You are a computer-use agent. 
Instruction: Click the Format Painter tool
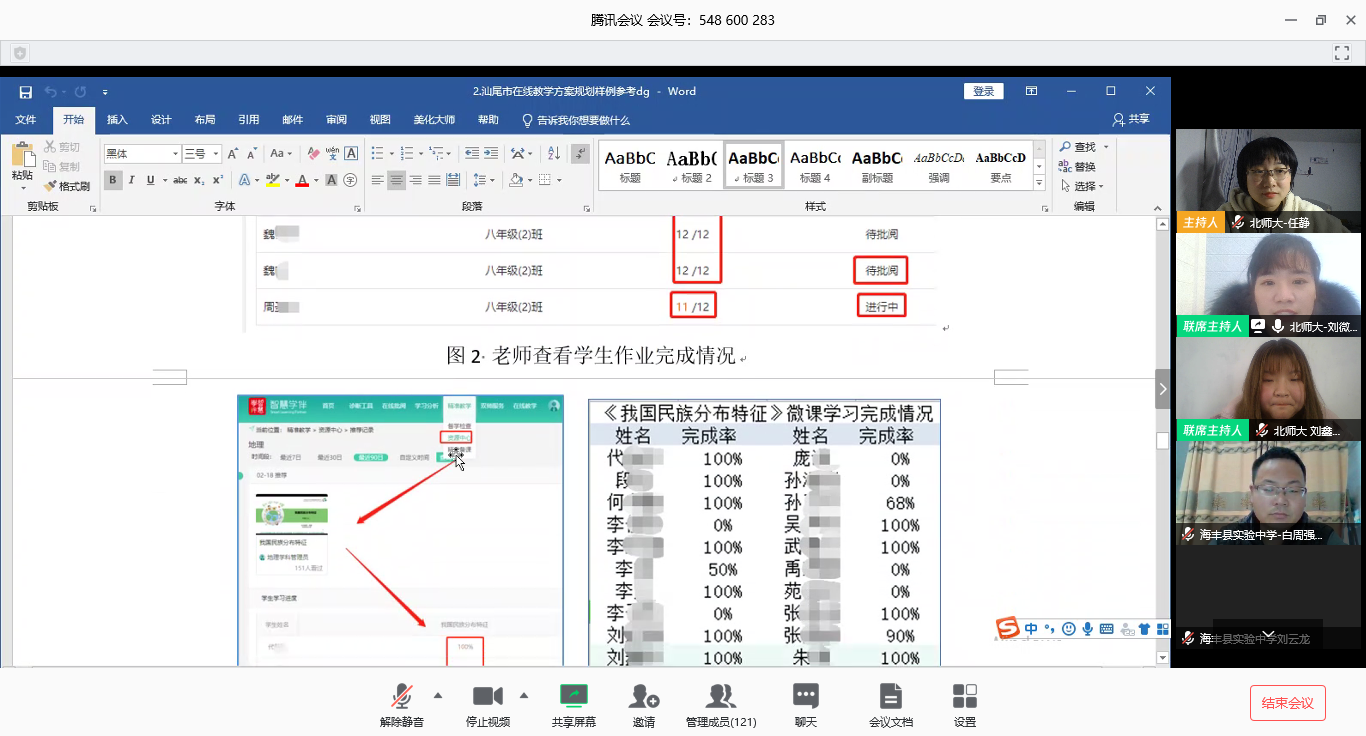click(67, 186)
